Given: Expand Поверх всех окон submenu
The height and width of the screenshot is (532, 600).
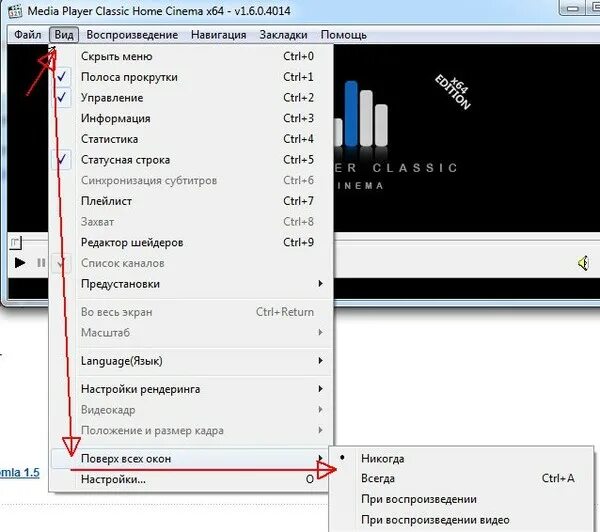Looking at the screenshot, I should 191,458.
